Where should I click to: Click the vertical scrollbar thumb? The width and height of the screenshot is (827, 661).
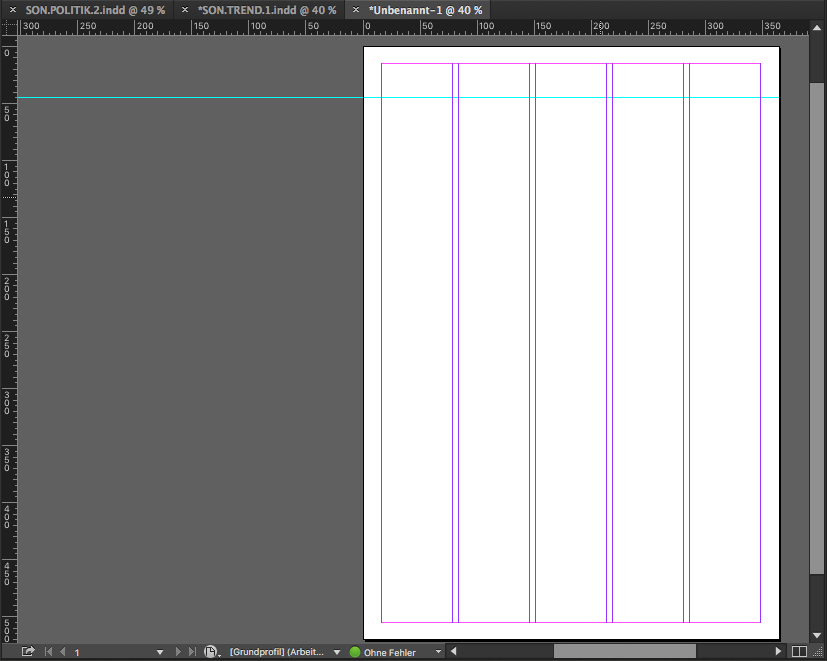coord(816,328)
